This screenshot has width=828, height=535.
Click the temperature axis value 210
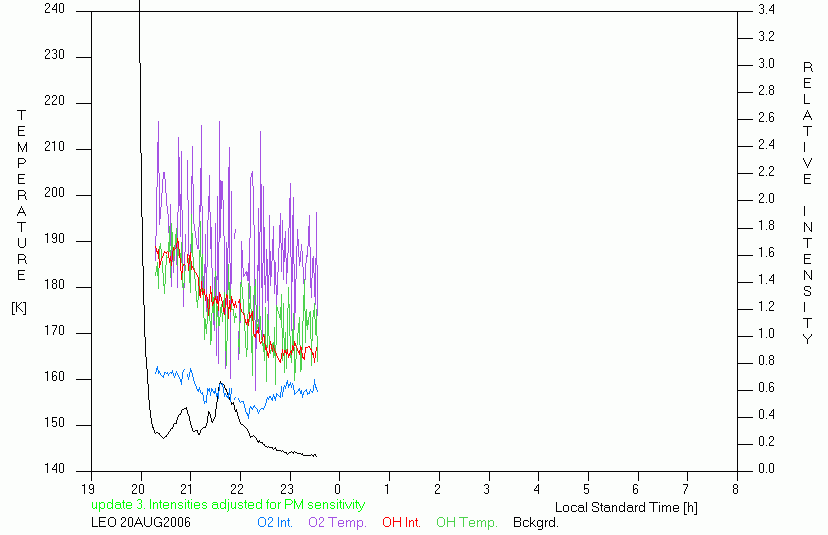tap(54, 146)
